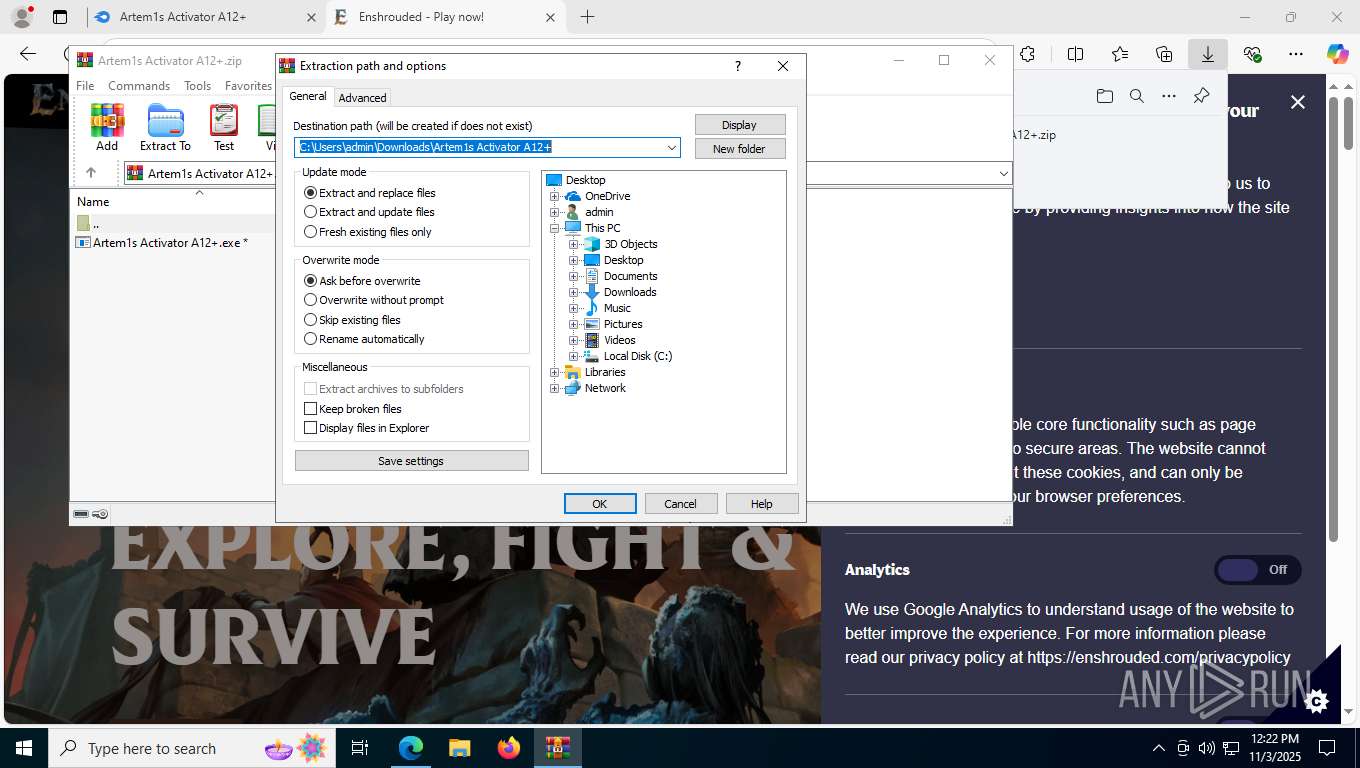Select Skip existing files option
The width and height of the screenshot is (1360, 768).
point(352,320)
